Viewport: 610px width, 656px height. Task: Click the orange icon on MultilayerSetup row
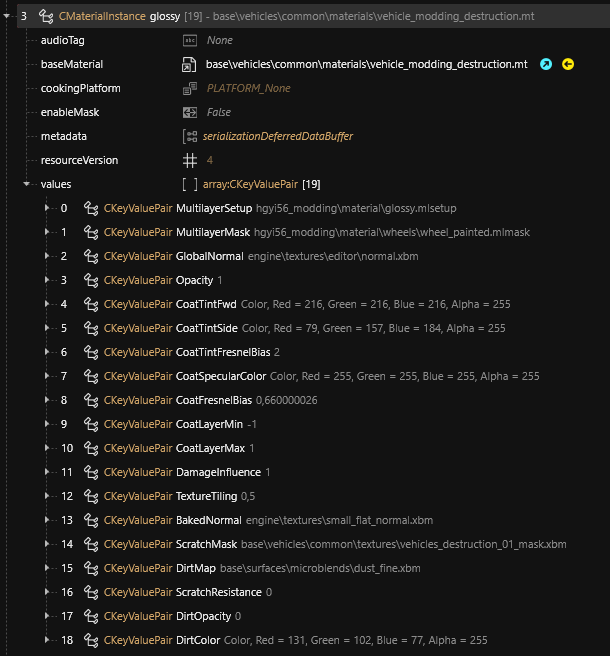(x=91, y=209)
